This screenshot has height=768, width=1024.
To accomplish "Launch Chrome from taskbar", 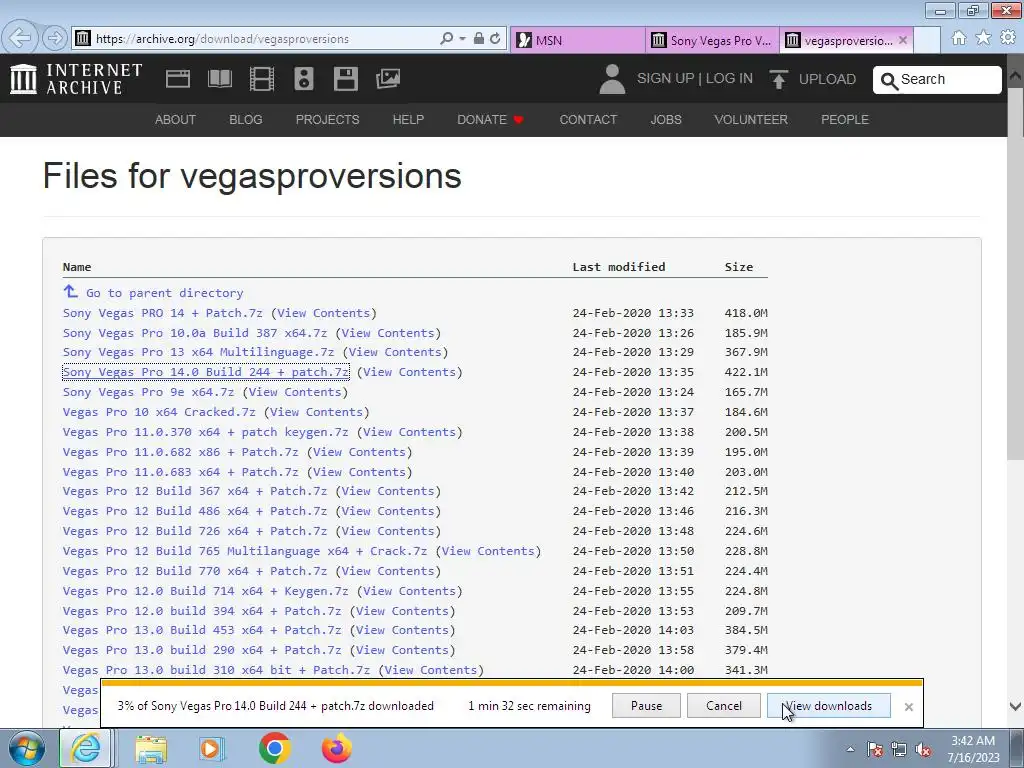I will [x=274, y=748].
